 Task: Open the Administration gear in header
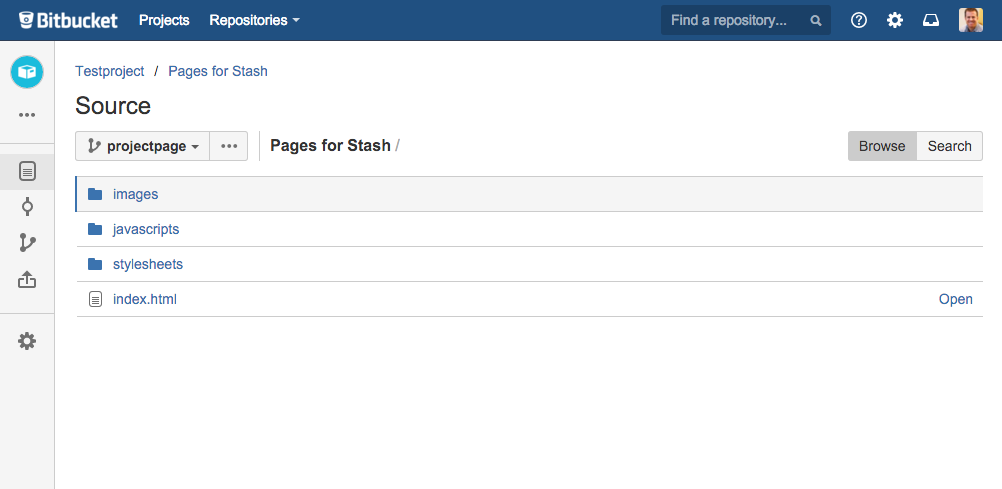point(895,20)
